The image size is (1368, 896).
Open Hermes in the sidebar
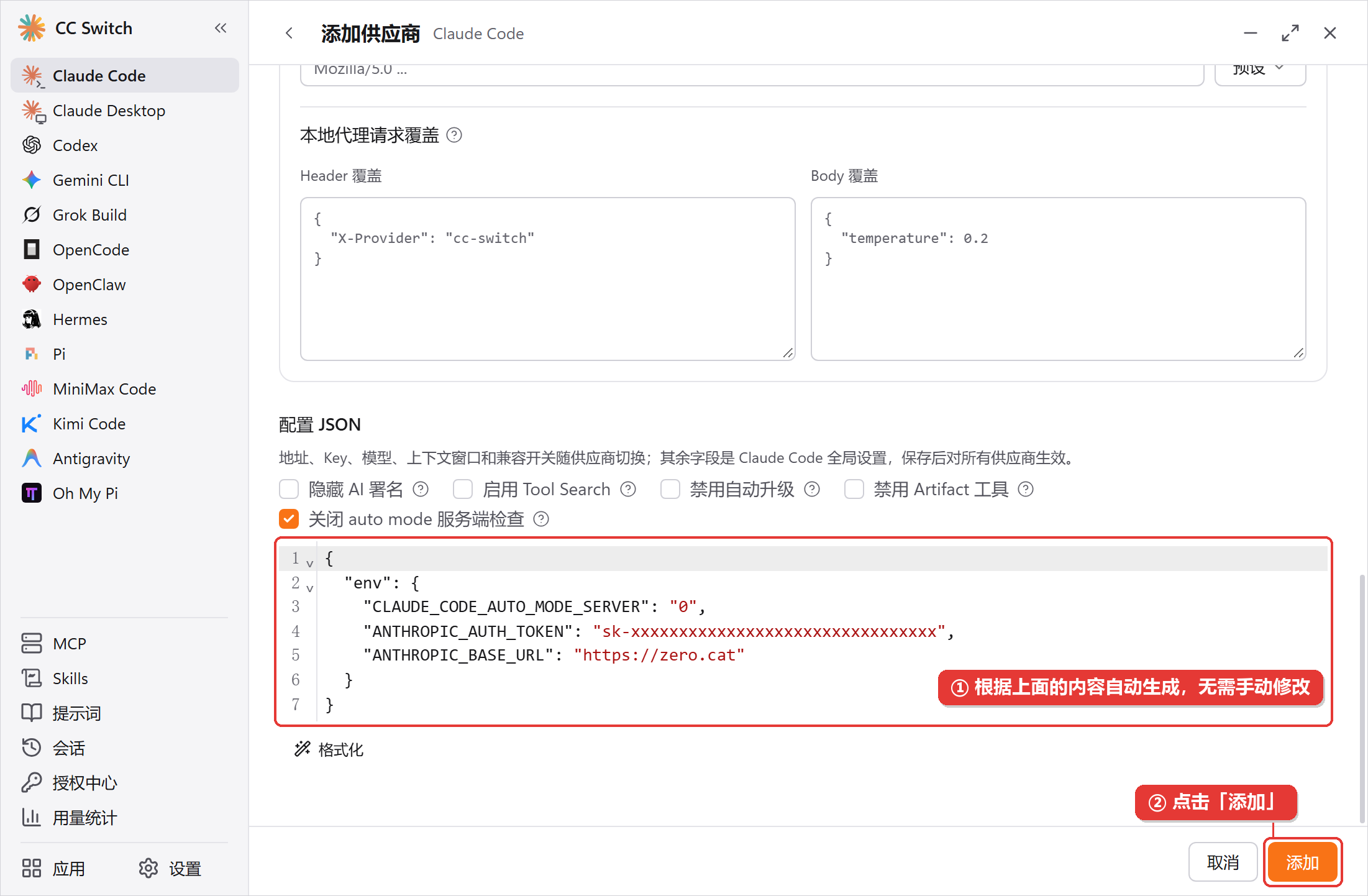[x=125, y=319]
